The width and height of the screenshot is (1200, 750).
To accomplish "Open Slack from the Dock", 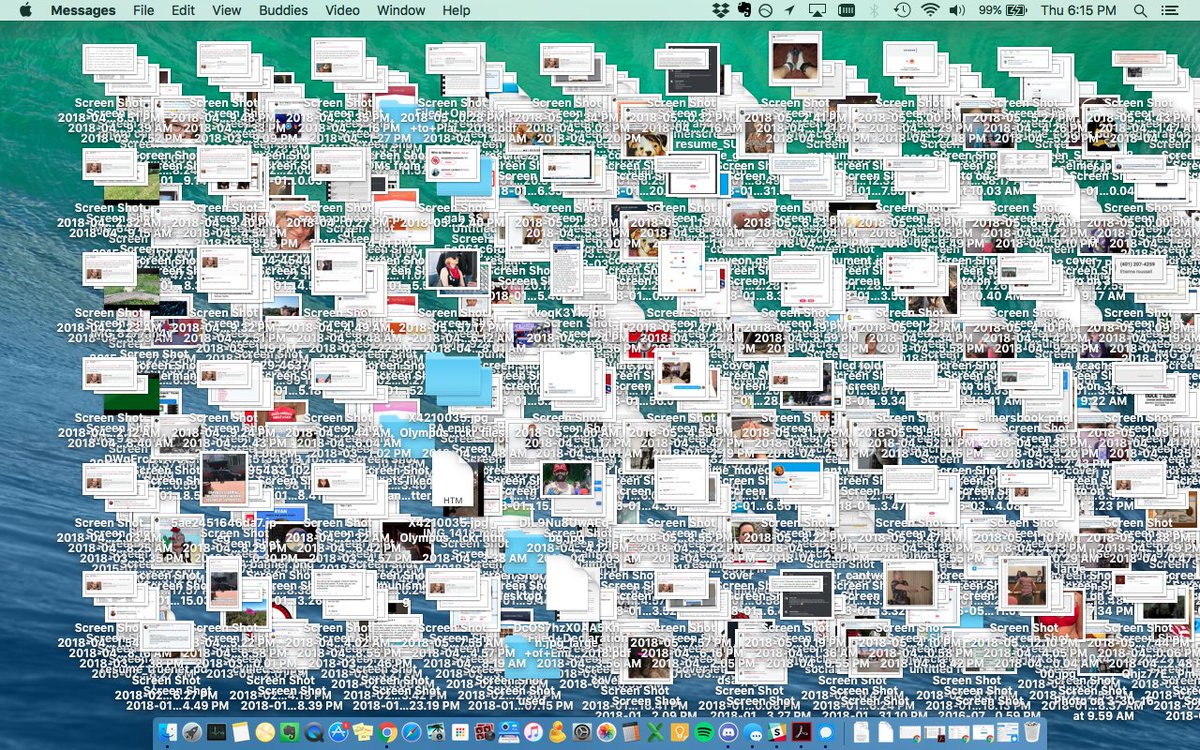I will [775, 732].
